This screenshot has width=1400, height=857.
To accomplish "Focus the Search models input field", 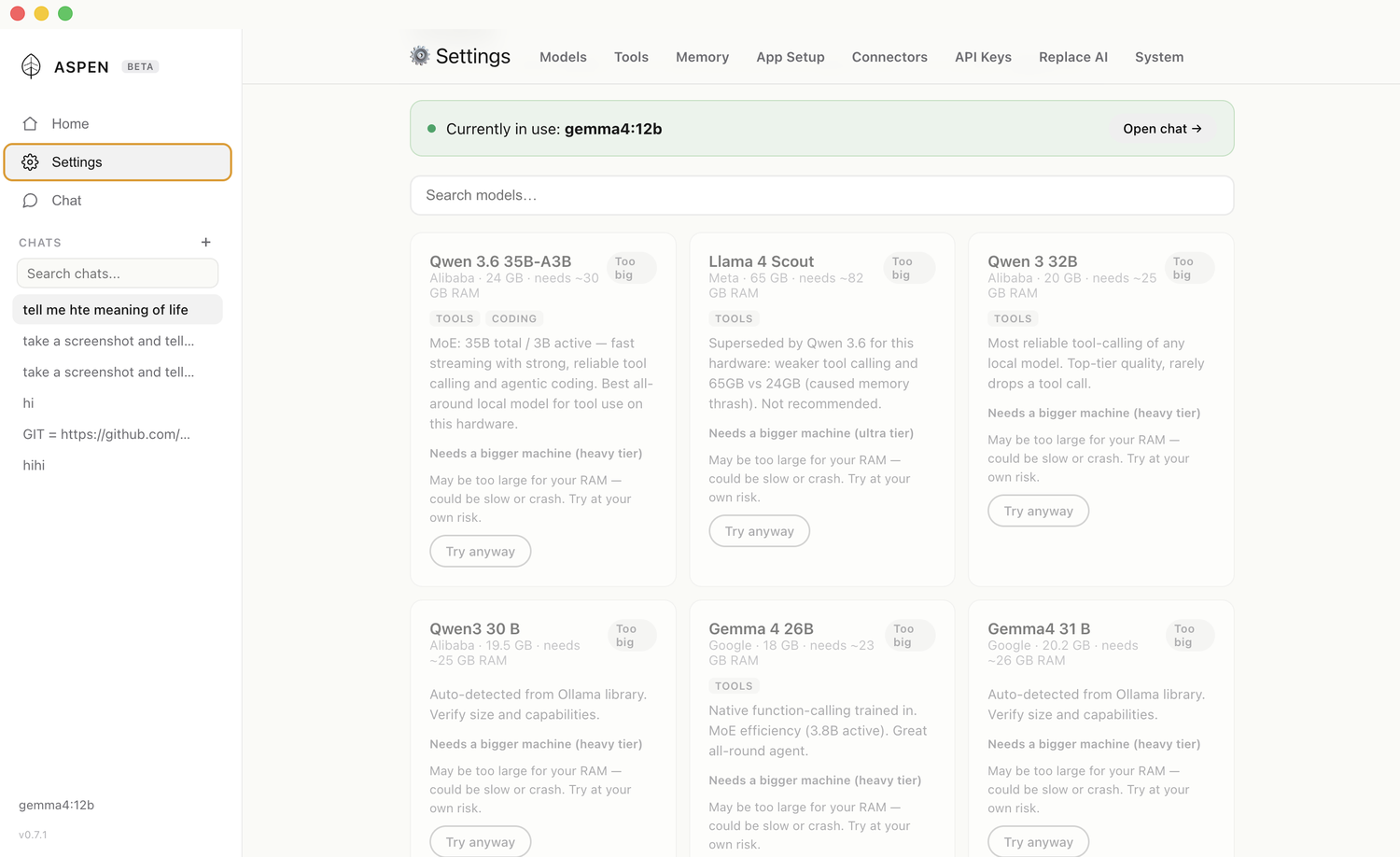I will coord(821,195).
